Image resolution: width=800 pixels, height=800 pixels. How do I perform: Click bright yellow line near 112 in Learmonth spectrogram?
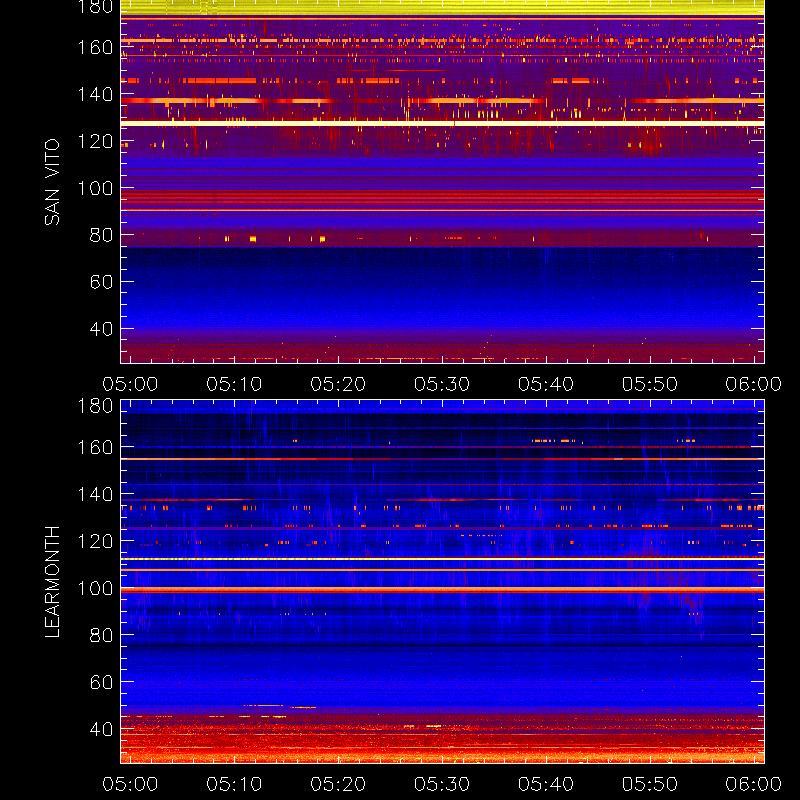point(442,559)
